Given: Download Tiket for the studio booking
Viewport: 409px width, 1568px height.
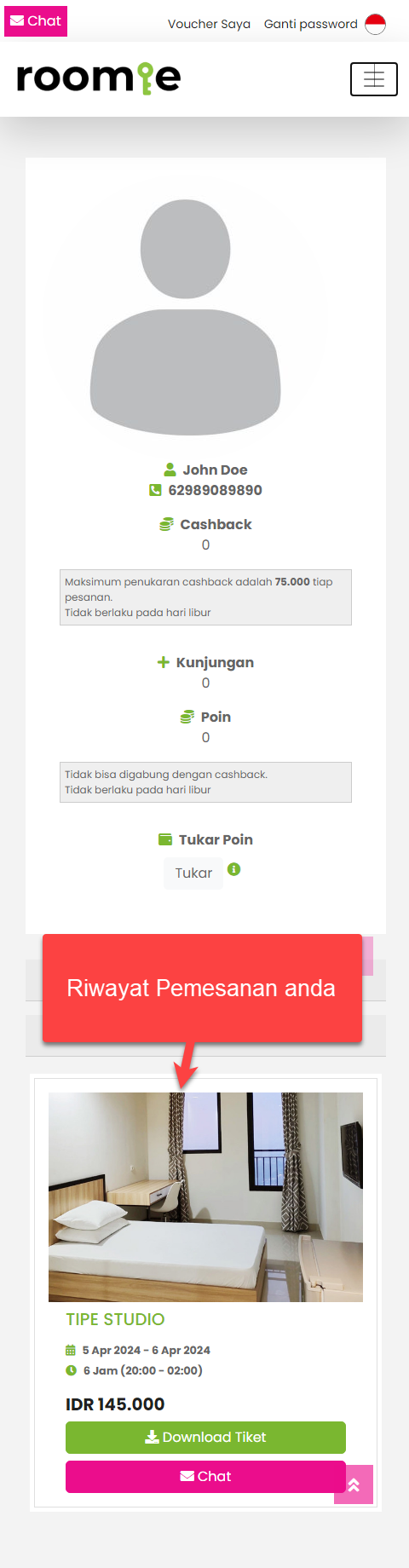Looking at the screenshot, I should point(205,1437).
